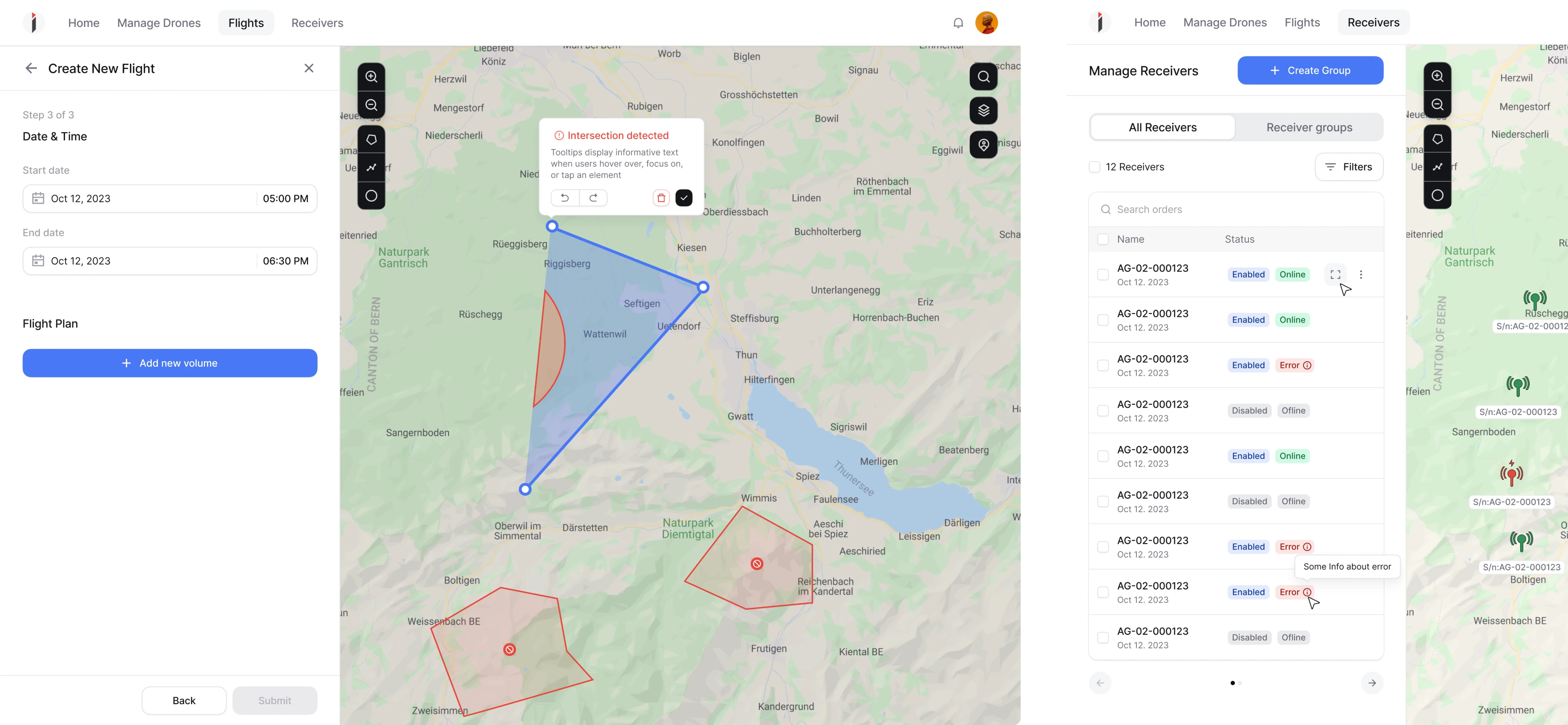The height and width of the screenshot is (725, 1568).
Task: Select the polygon draw tool in Flights map
Action: pos(371,140)
